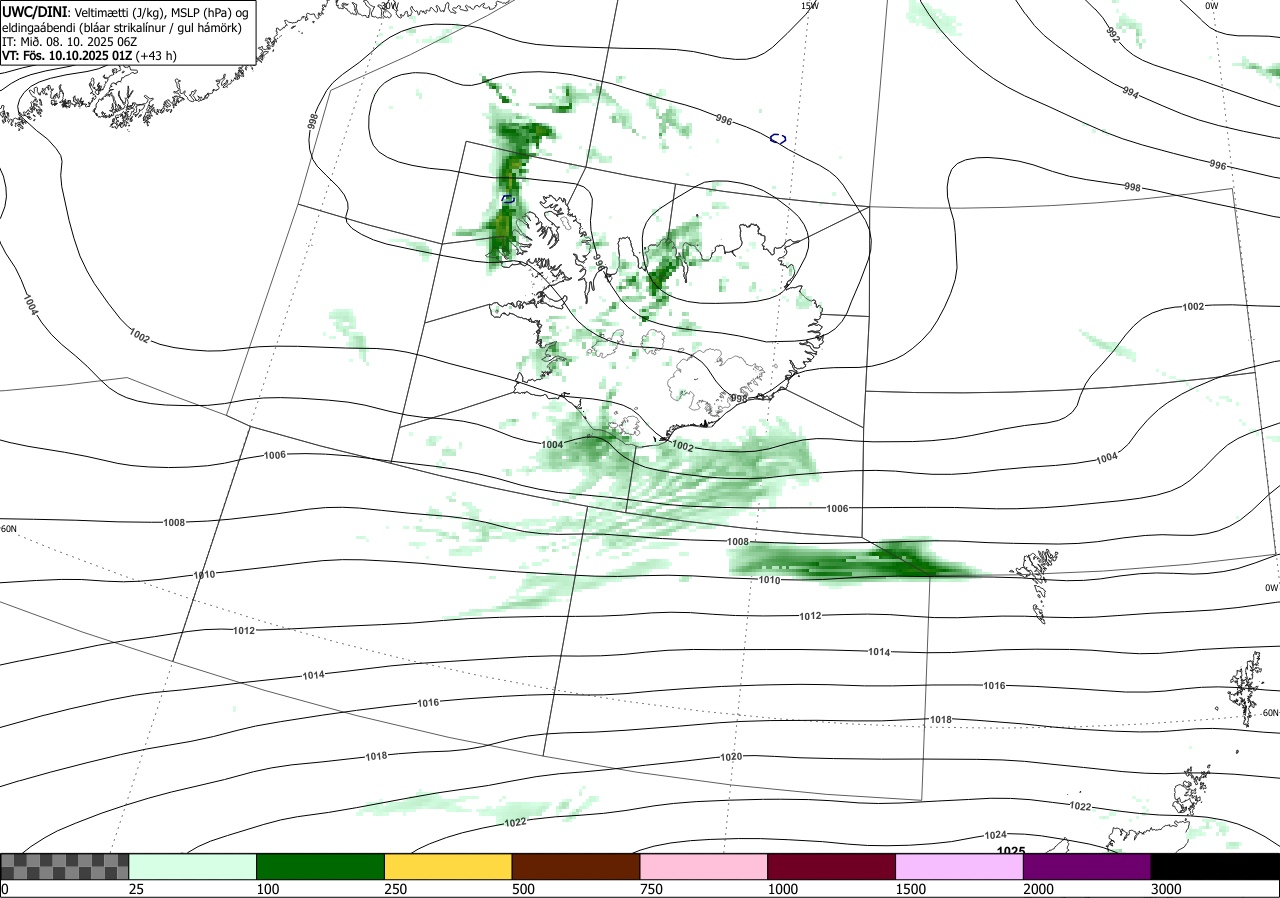The image size is (1280, 898).
Task: Click the '992' isobar label
Action: (1113, 34)
